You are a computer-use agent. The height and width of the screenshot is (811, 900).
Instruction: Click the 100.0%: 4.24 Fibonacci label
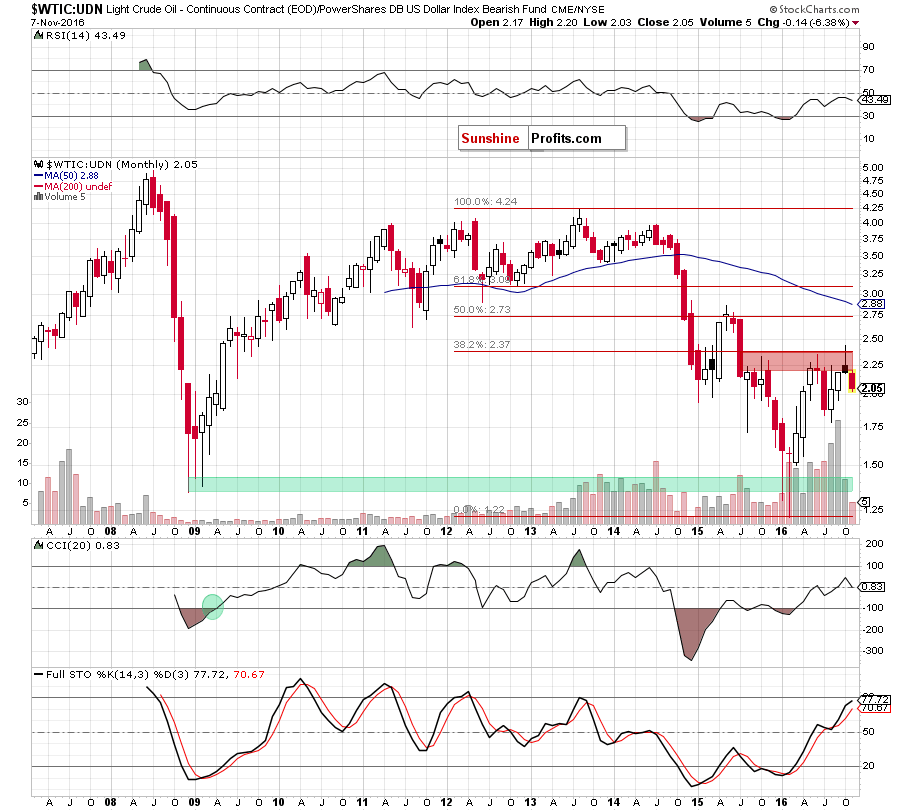click(x=486, y=201)
